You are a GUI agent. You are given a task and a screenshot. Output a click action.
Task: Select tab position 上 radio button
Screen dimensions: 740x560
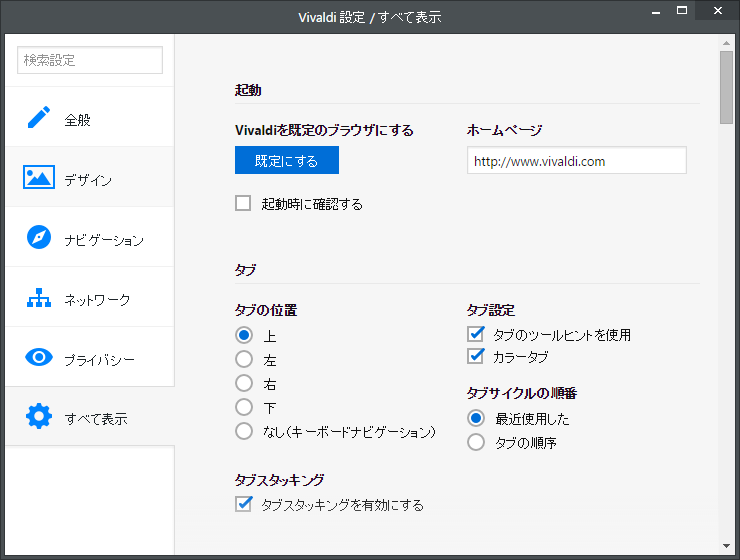tap(244, 335)
